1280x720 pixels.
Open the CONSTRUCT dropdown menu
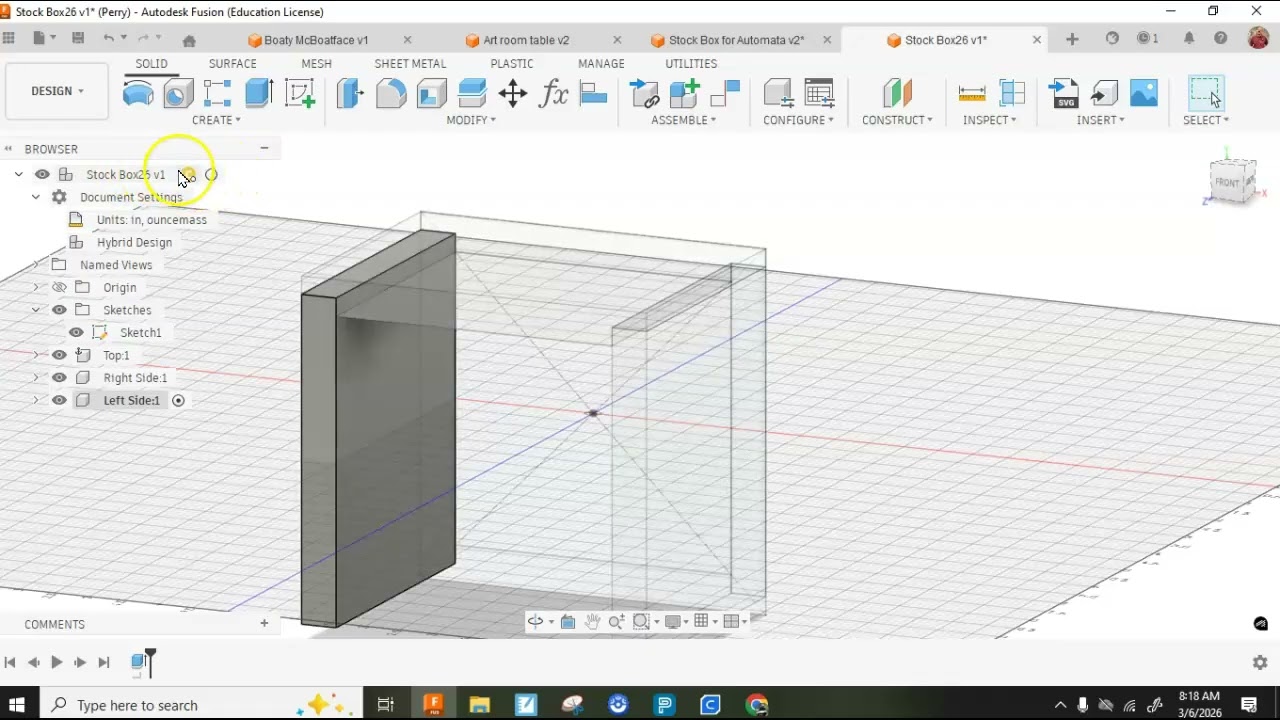[x=897, y=120]
